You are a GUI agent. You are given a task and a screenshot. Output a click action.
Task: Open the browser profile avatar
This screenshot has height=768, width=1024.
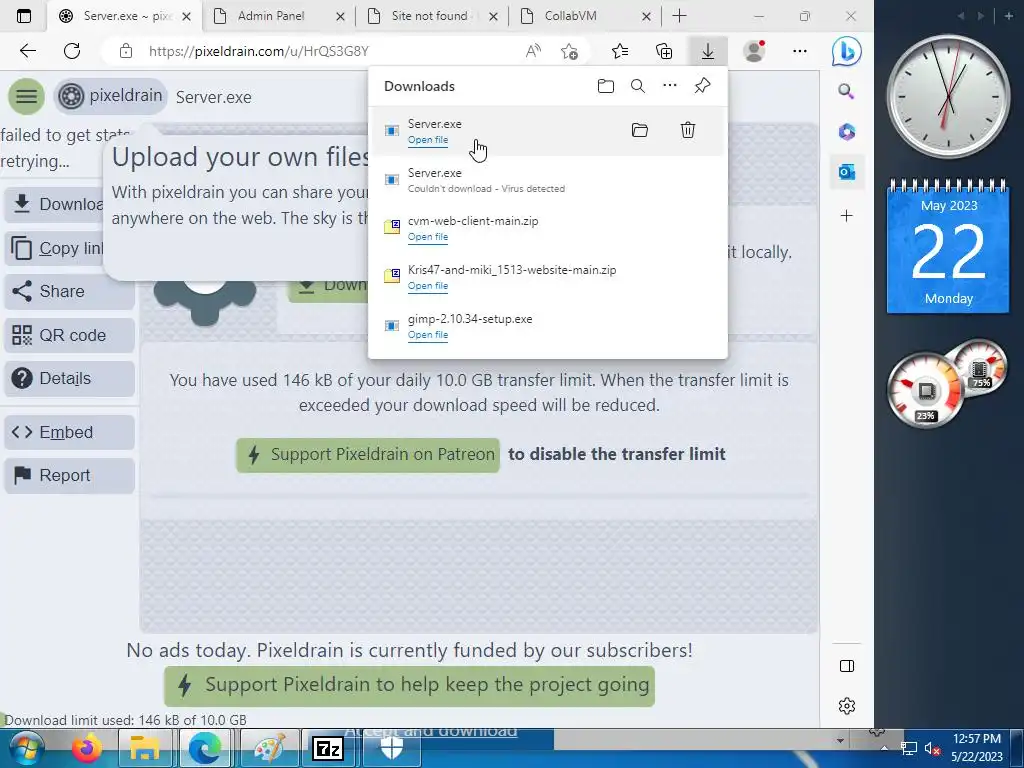[754, 51]
